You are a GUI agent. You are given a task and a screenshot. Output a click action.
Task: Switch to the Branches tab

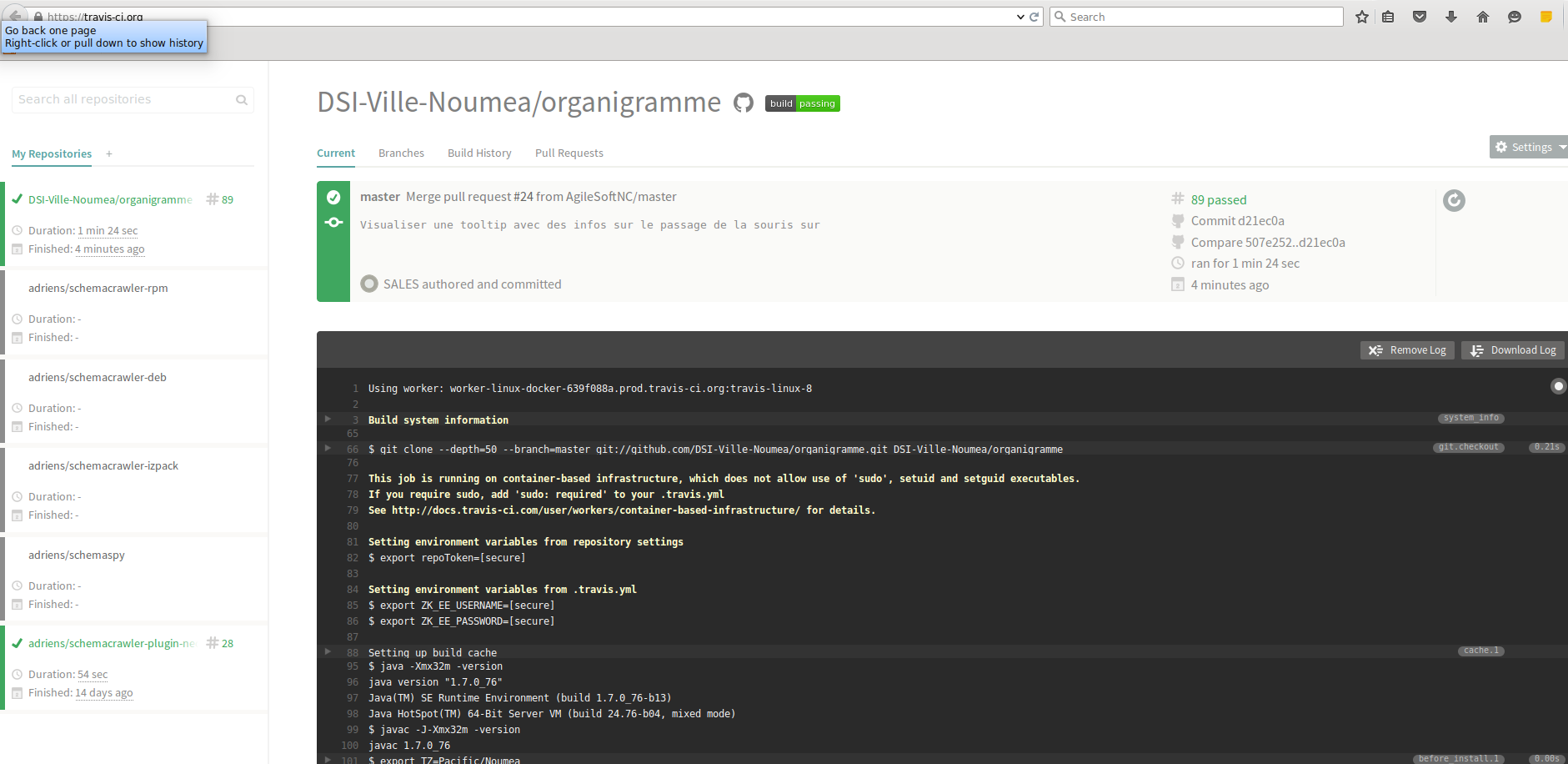(x=401, y=153)
